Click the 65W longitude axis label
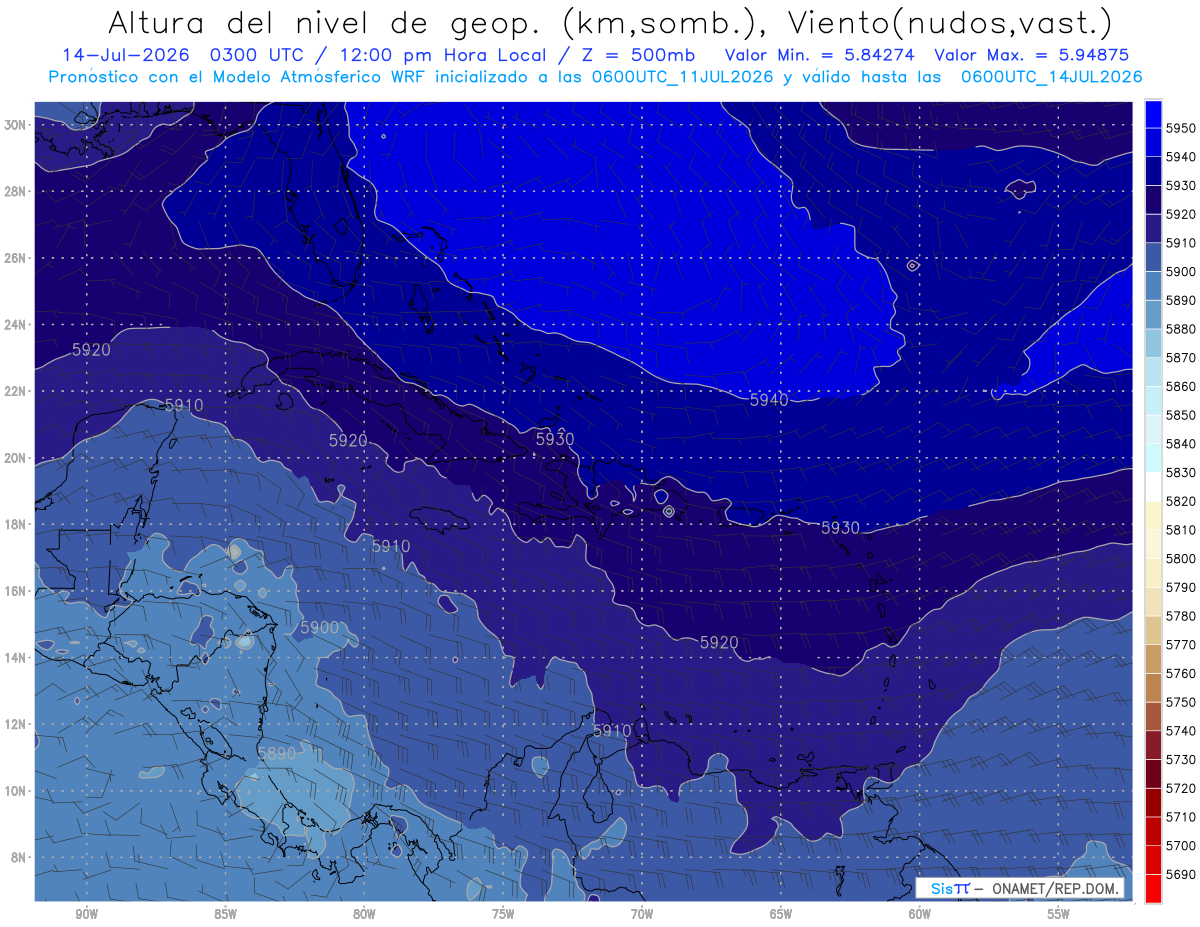The width and height of the screenshot is (1200, 927). (781, 914)
